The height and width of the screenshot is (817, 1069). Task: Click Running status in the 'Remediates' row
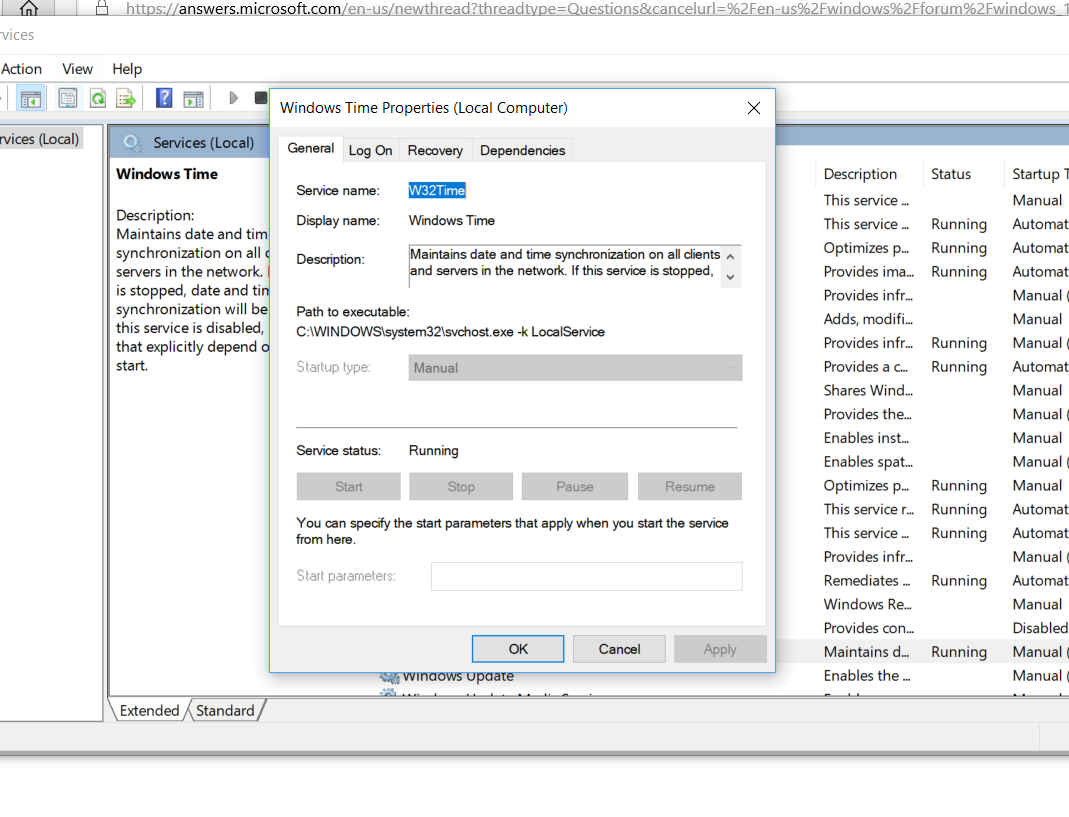[x=959, y=581]
